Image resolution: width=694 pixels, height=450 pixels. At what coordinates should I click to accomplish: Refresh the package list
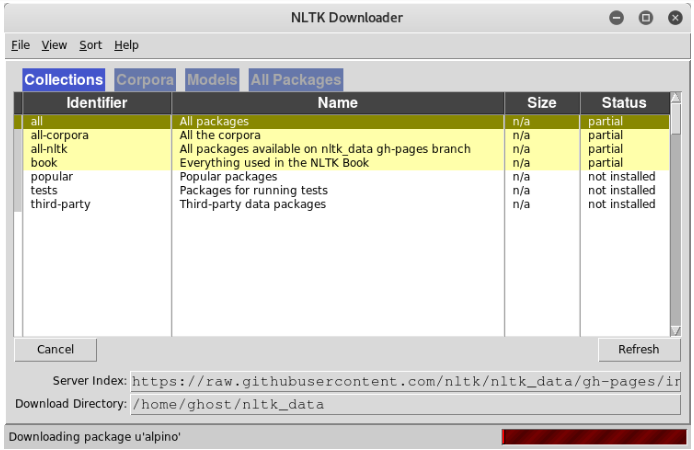(639, 350)
